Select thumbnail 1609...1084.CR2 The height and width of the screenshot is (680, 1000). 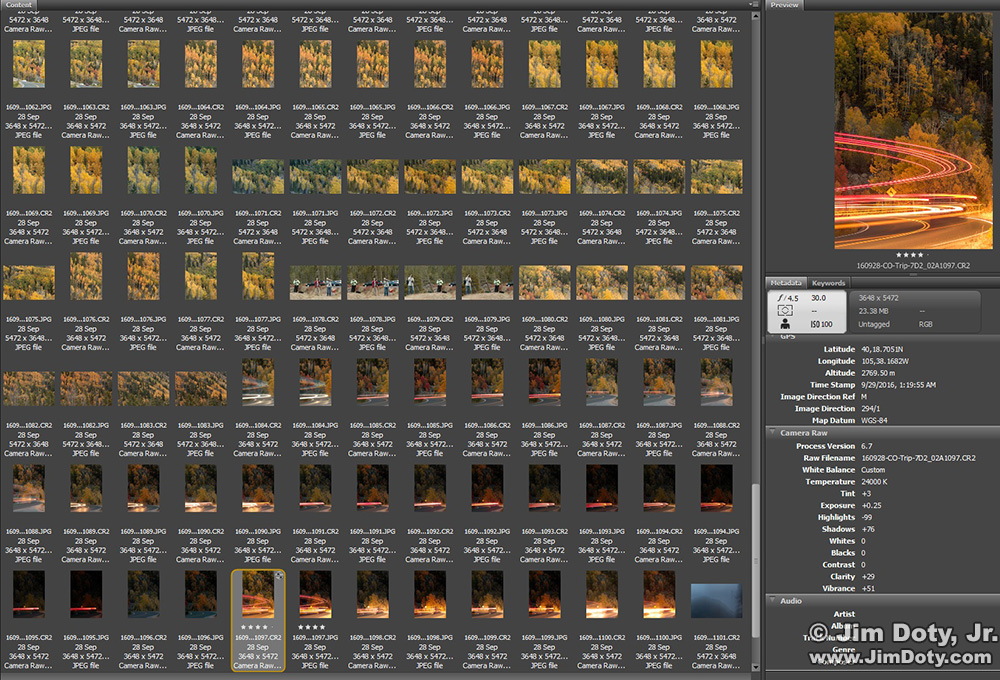258,382
